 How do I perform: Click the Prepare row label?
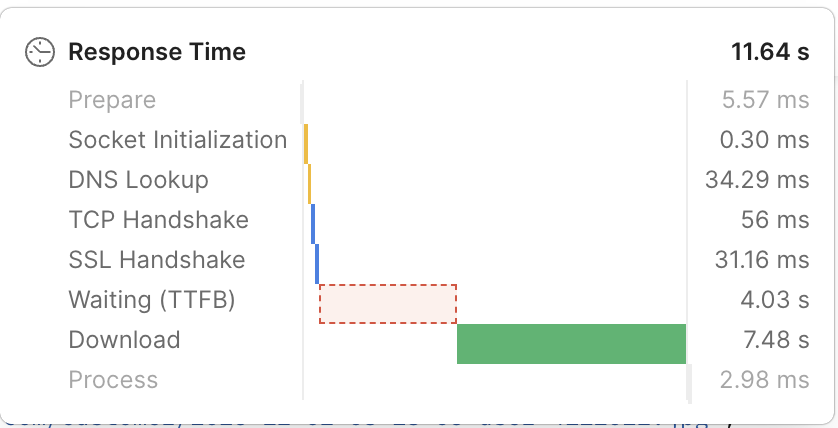112,100
